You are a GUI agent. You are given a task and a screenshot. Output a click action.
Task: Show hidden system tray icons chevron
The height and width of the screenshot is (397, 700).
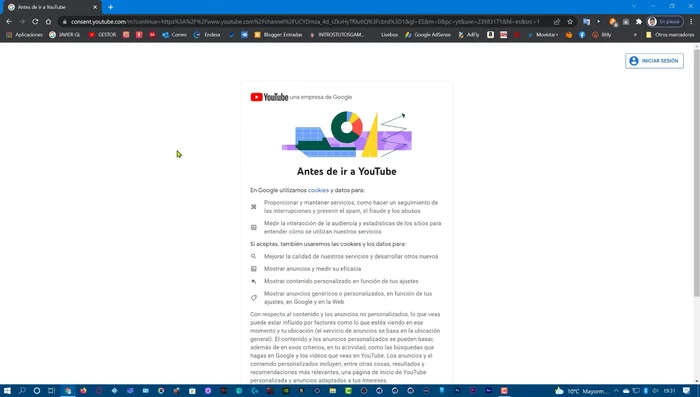coord(616,391)
